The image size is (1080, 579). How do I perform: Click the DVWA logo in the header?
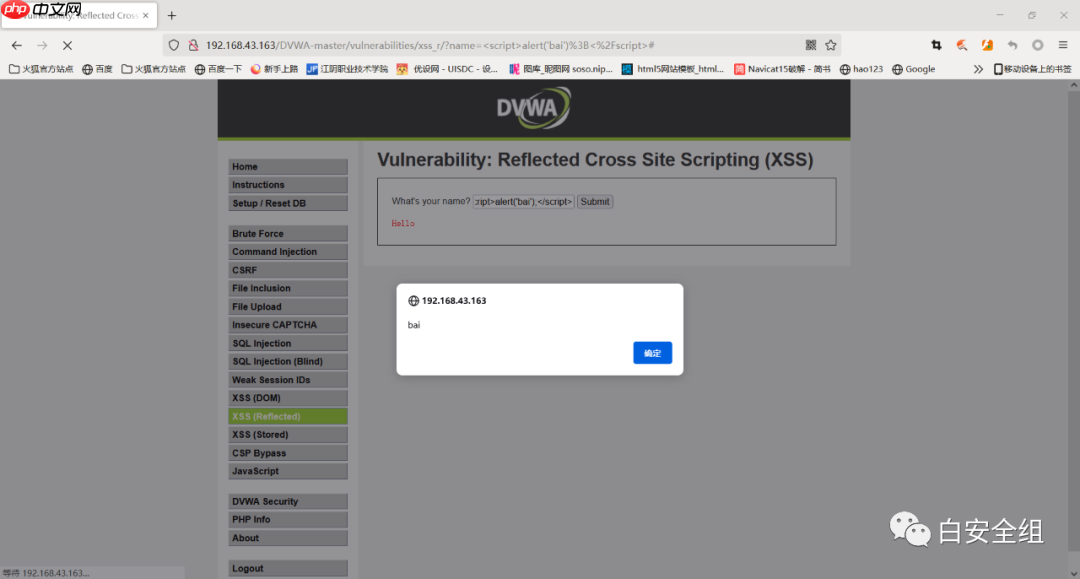(534, 108)
